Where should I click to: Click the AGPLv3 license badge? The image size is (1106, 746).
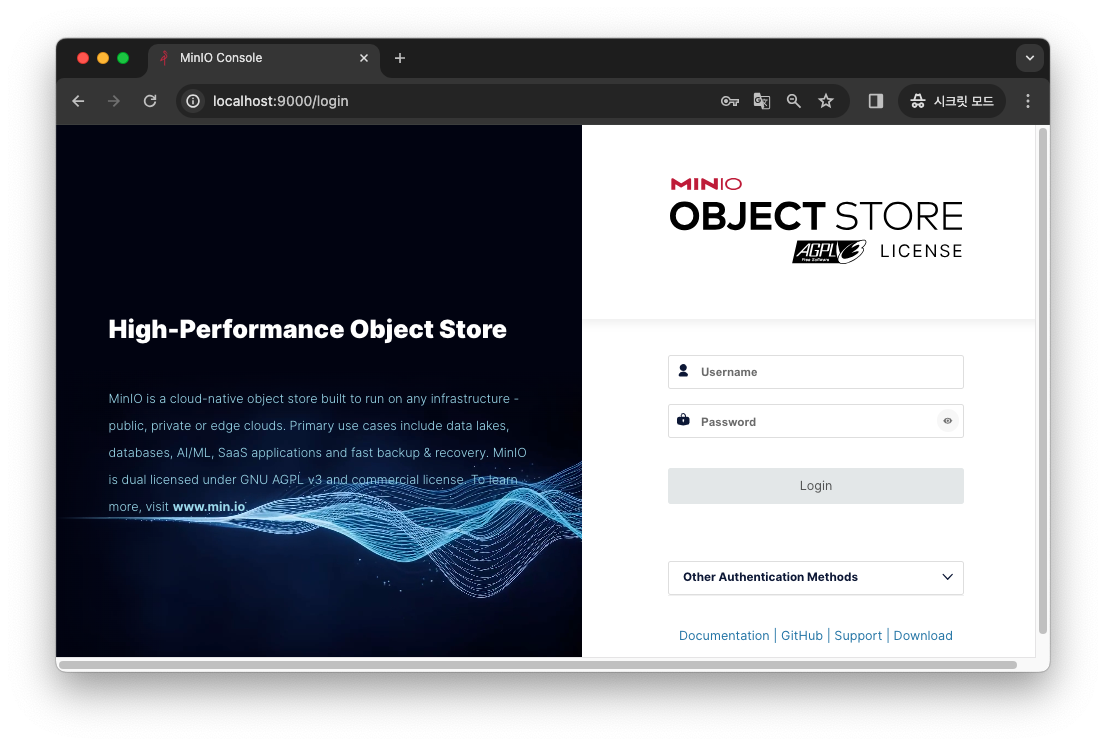829,252
